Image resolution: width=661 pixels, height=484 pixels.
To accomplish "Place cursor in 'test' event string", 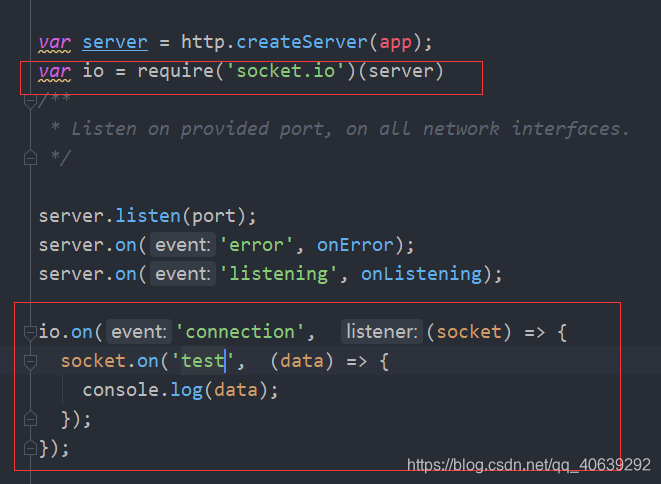I will click(203, 361).
